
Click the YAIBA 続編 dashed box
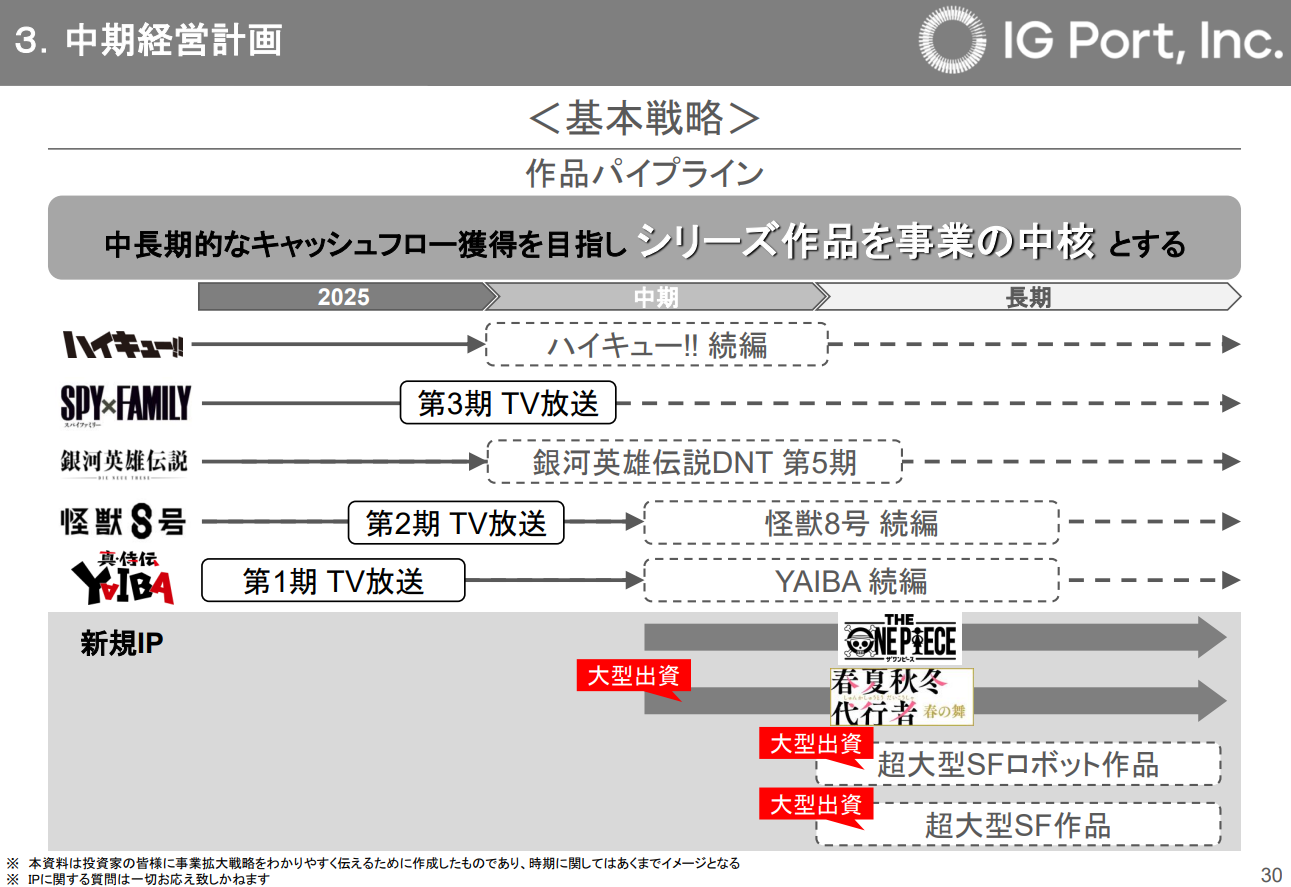point(851,581)
